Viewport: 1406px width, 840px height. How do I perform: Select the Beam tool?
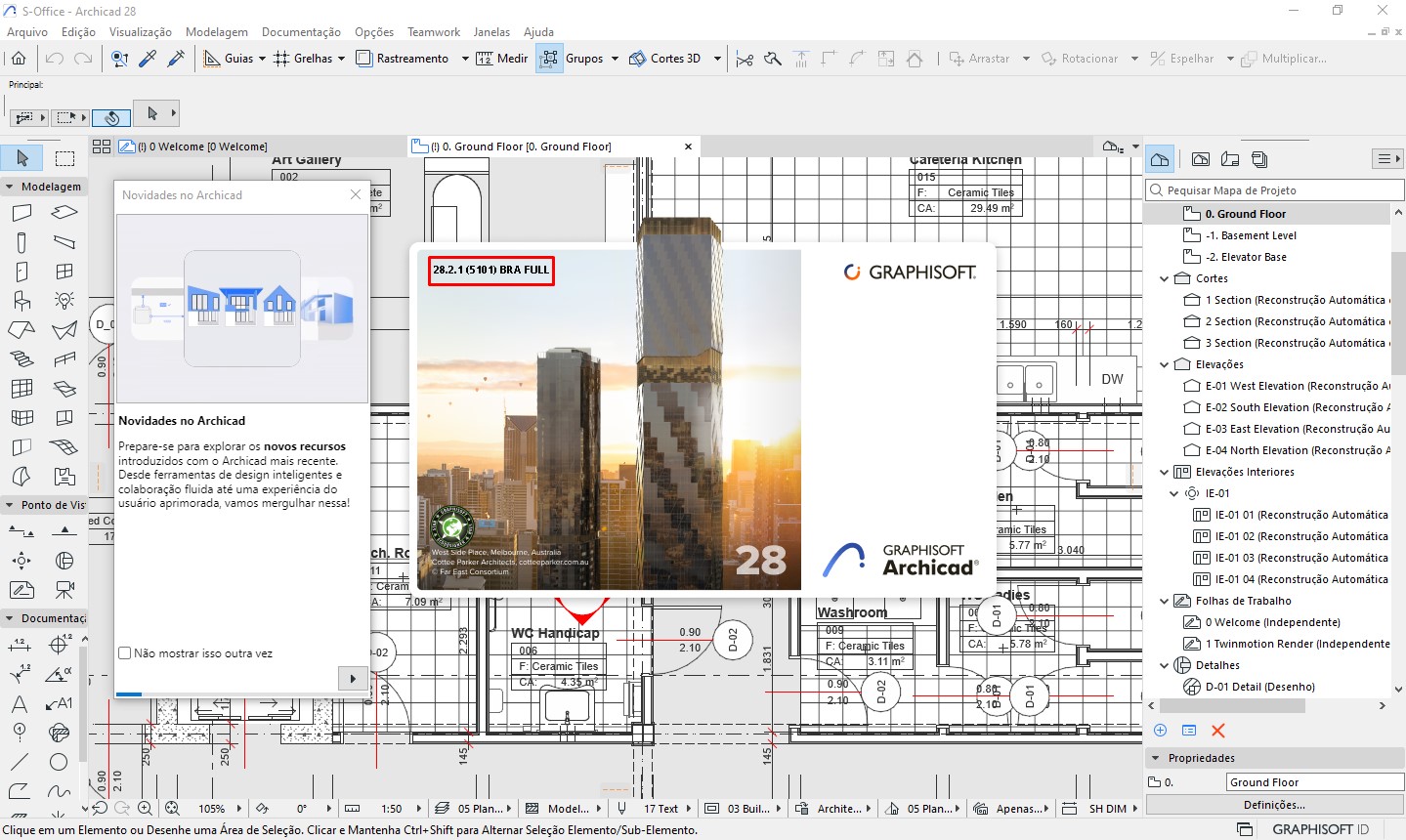pos(64,242)
